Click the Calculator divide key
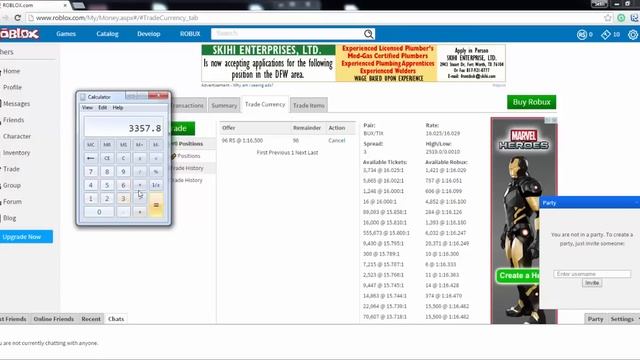 (x=140, y=171)
